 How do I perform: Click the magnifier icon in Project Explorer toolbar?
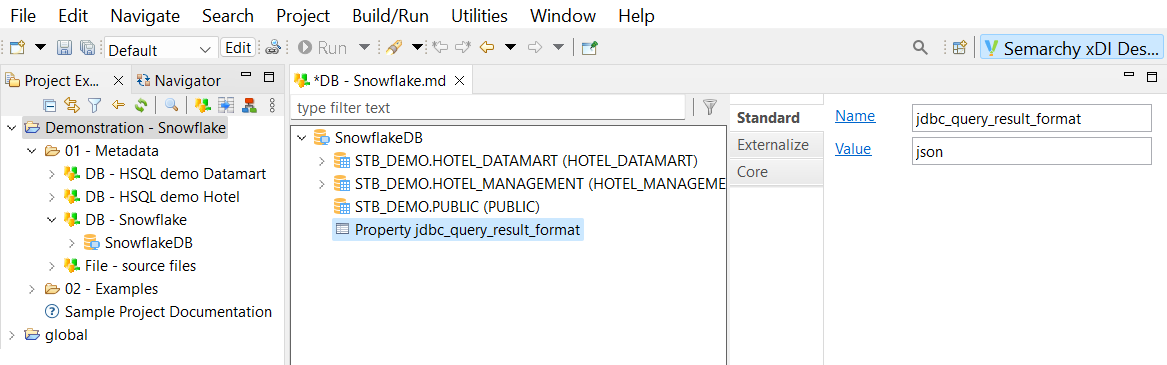[171, 105]
